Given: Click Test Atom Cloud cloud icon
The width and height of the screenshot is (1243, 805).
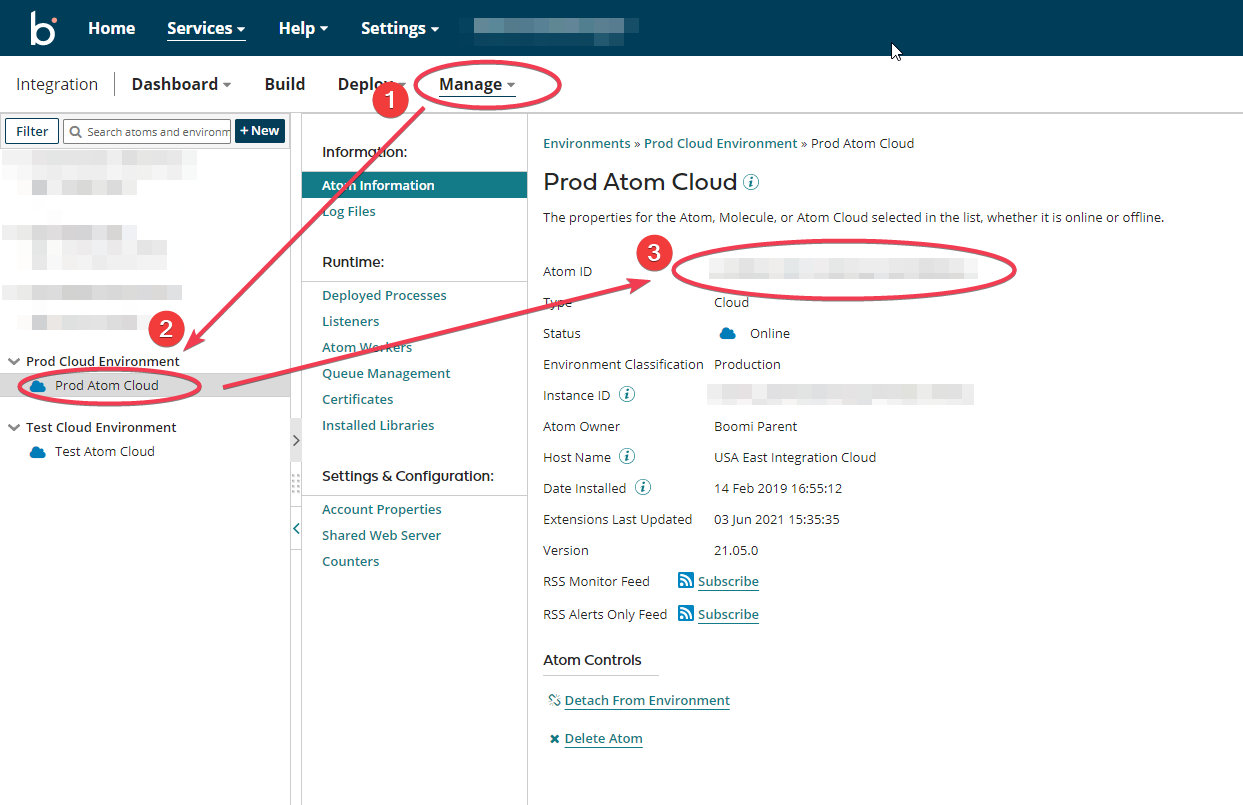Looking at the screenshot, I should (38, 452).
